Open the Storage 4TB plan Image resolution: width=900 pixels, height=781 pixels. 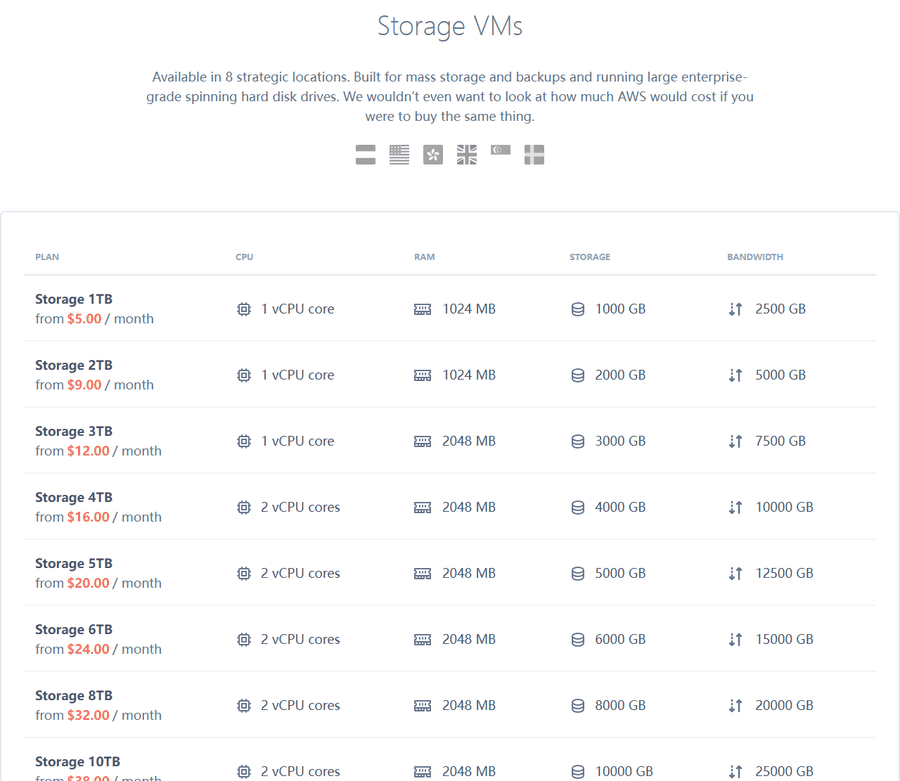coord(73,498)
